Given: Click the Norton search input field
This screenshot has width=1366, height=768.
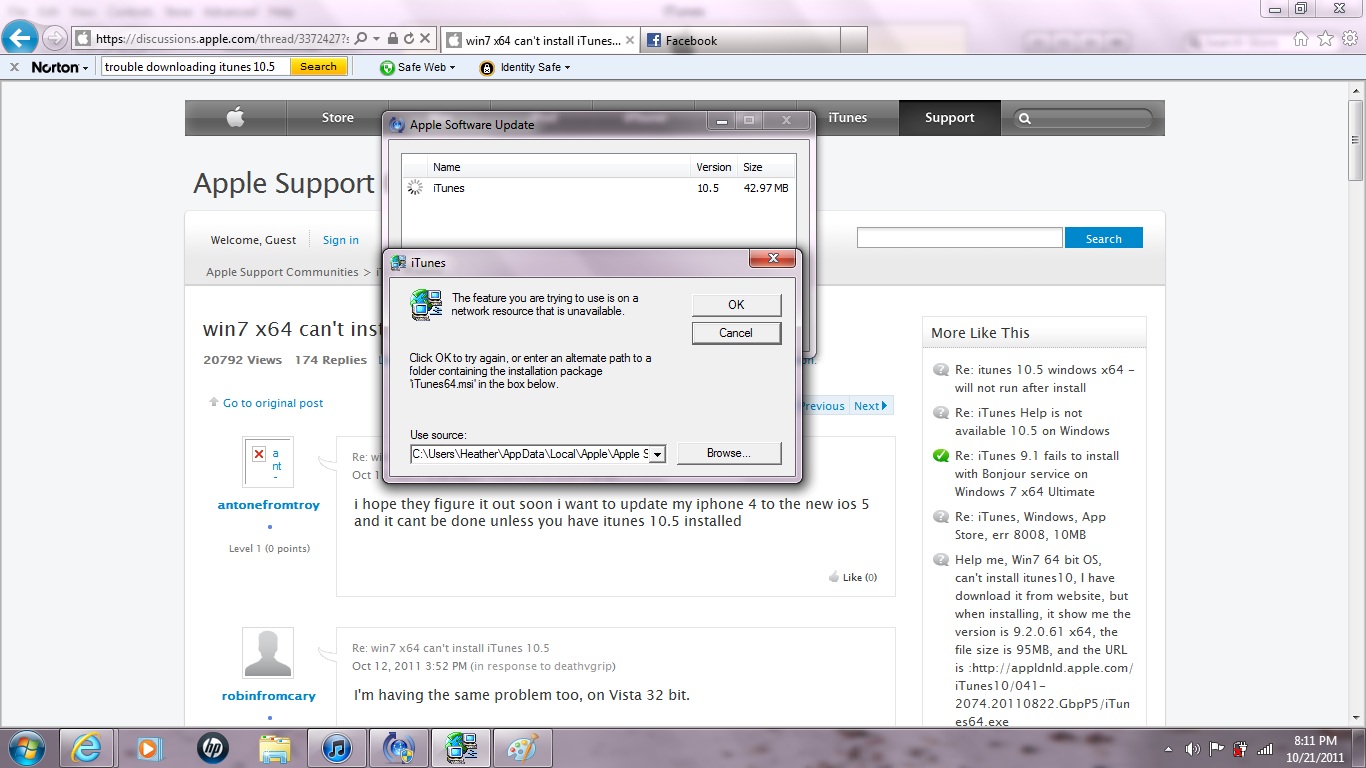Looking at the screenshot, I should 196,67.
